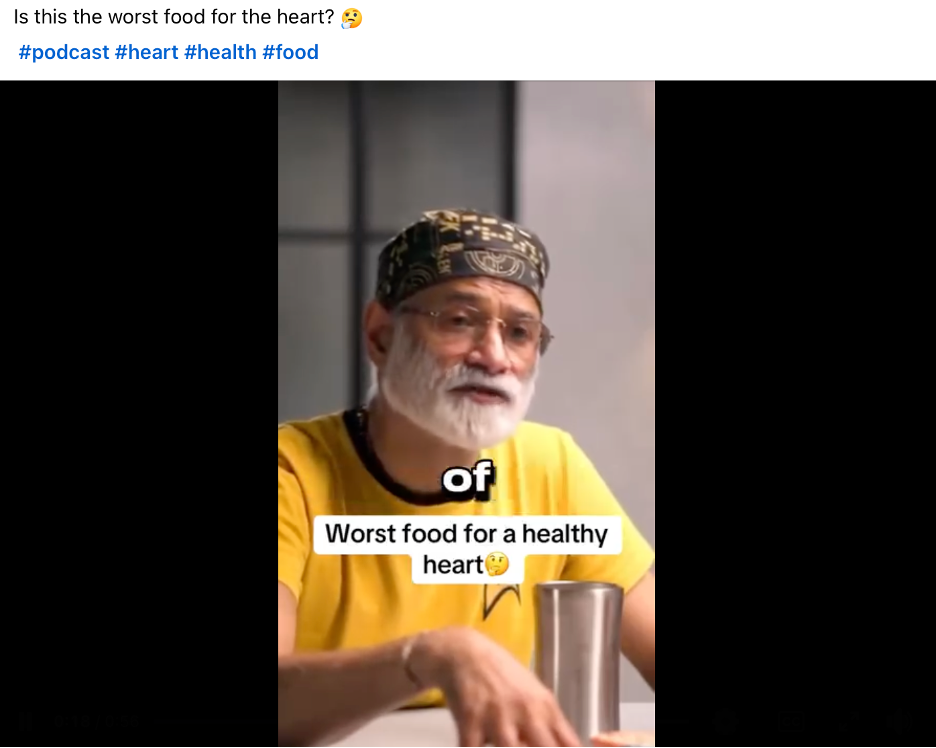
Task: Click the 'Worst food for a healthy heart' overlay
Action: pos(466,534)
